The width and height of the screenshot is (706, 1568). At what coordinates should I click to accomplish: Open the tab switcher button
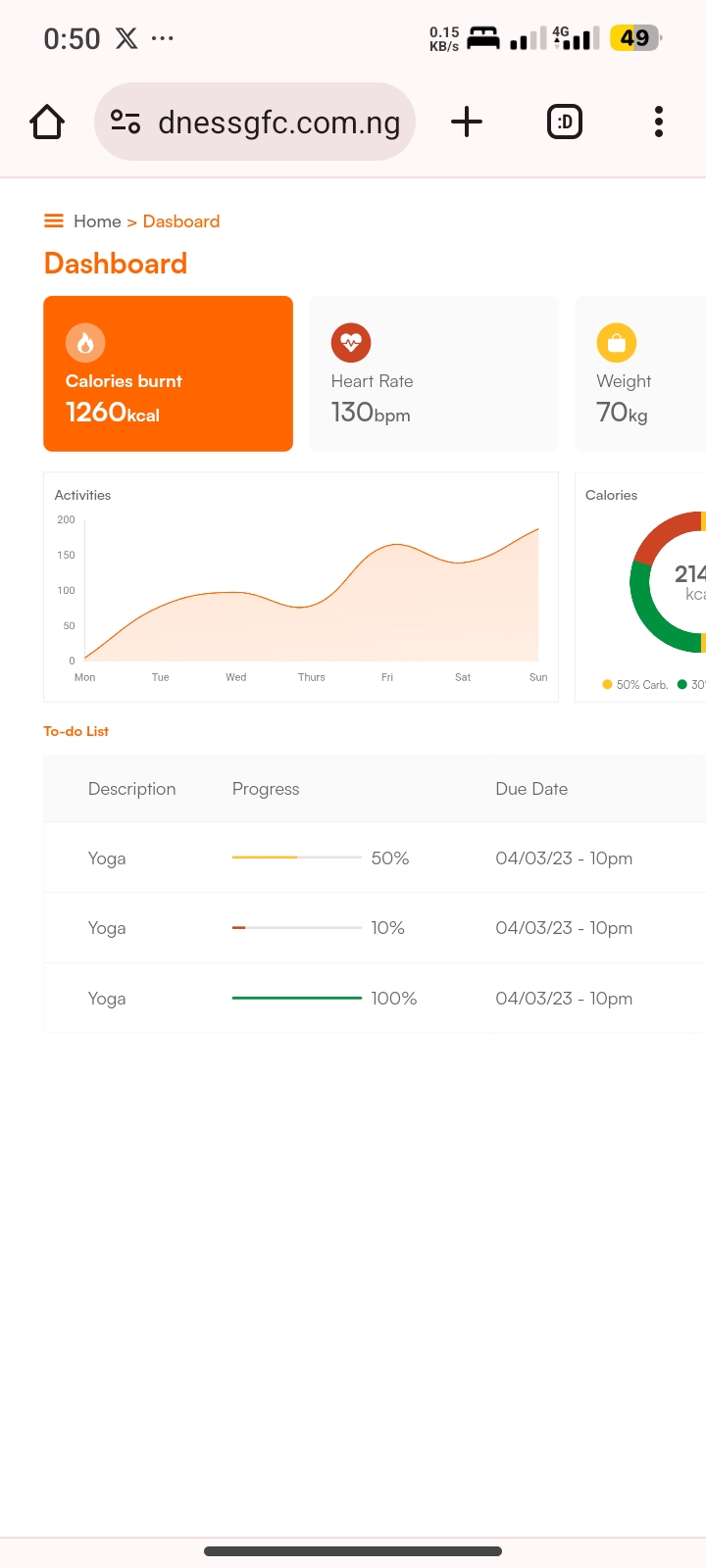[x=564, y=122]
